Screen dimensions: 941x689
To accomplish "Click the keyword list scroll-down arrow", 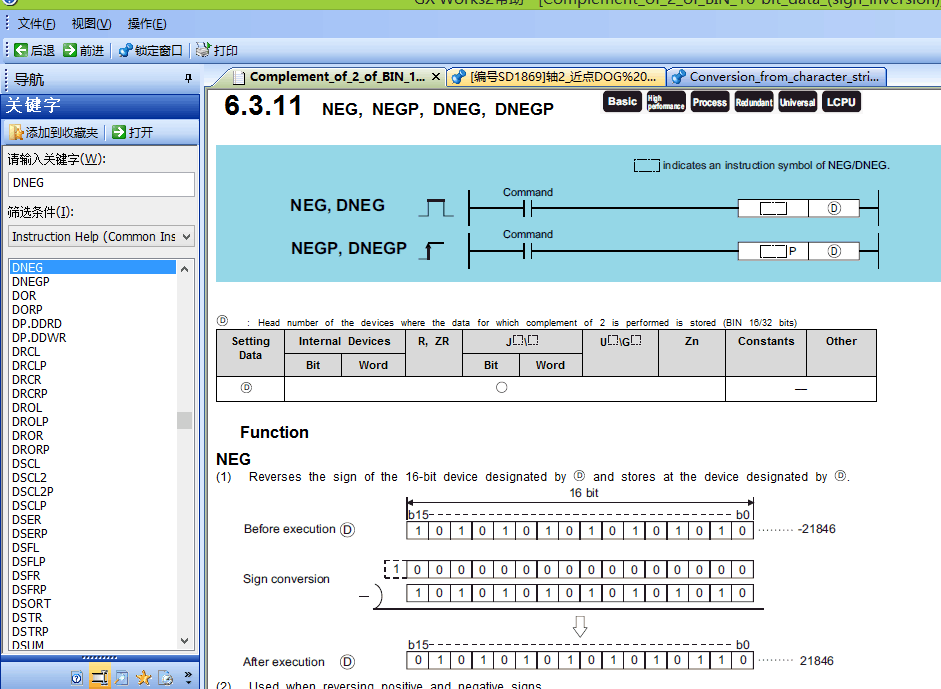I will (x=184, y=641).
